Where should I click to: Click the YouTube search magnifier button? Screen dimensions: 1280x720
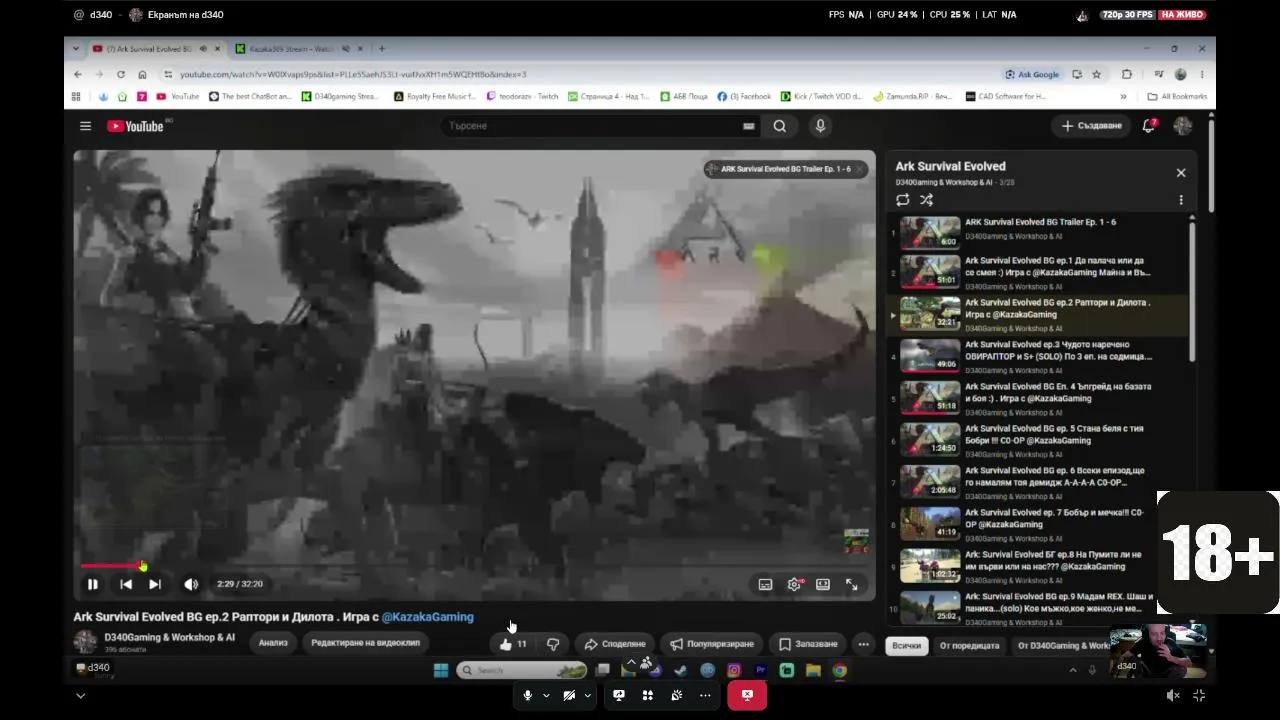pos(780,126)
